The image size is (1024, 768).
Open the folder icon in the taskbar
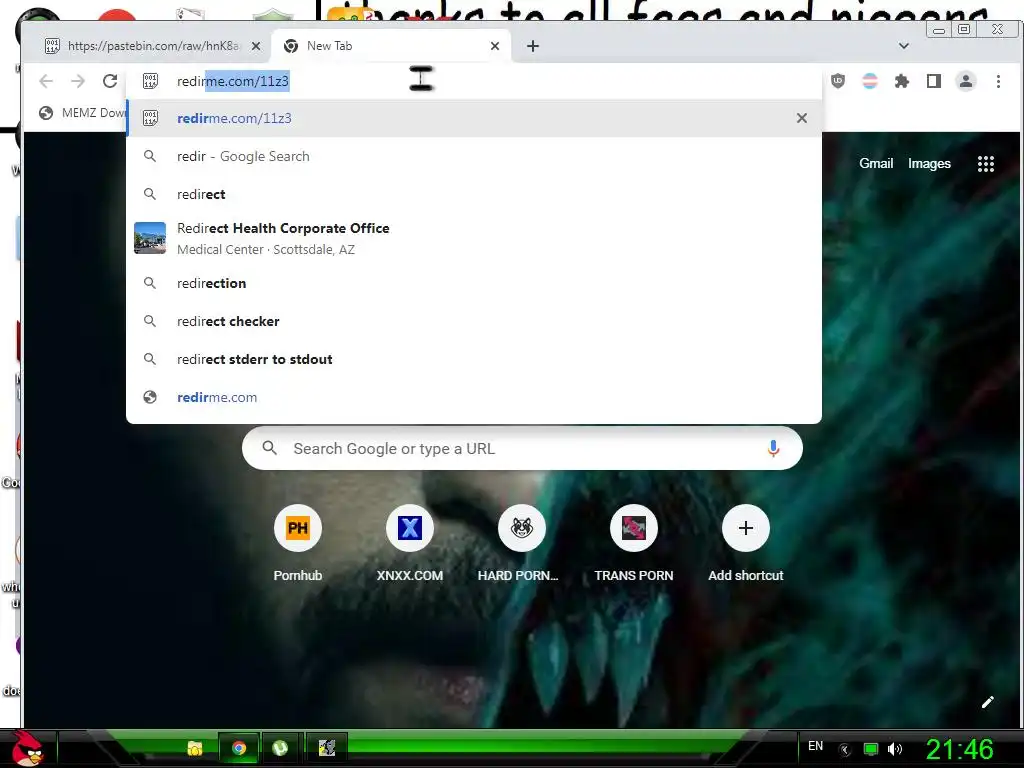(x=195, y=748)
